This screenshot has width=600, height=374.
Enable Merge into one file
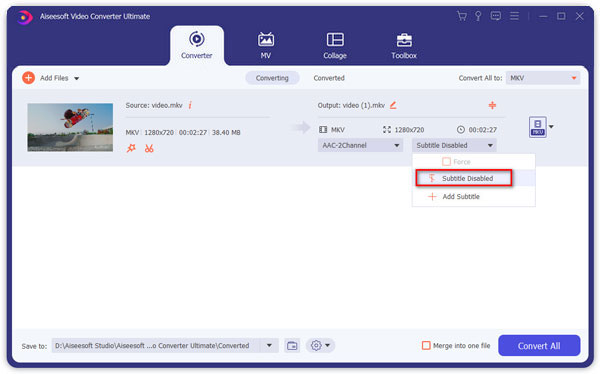pos(426,346)
